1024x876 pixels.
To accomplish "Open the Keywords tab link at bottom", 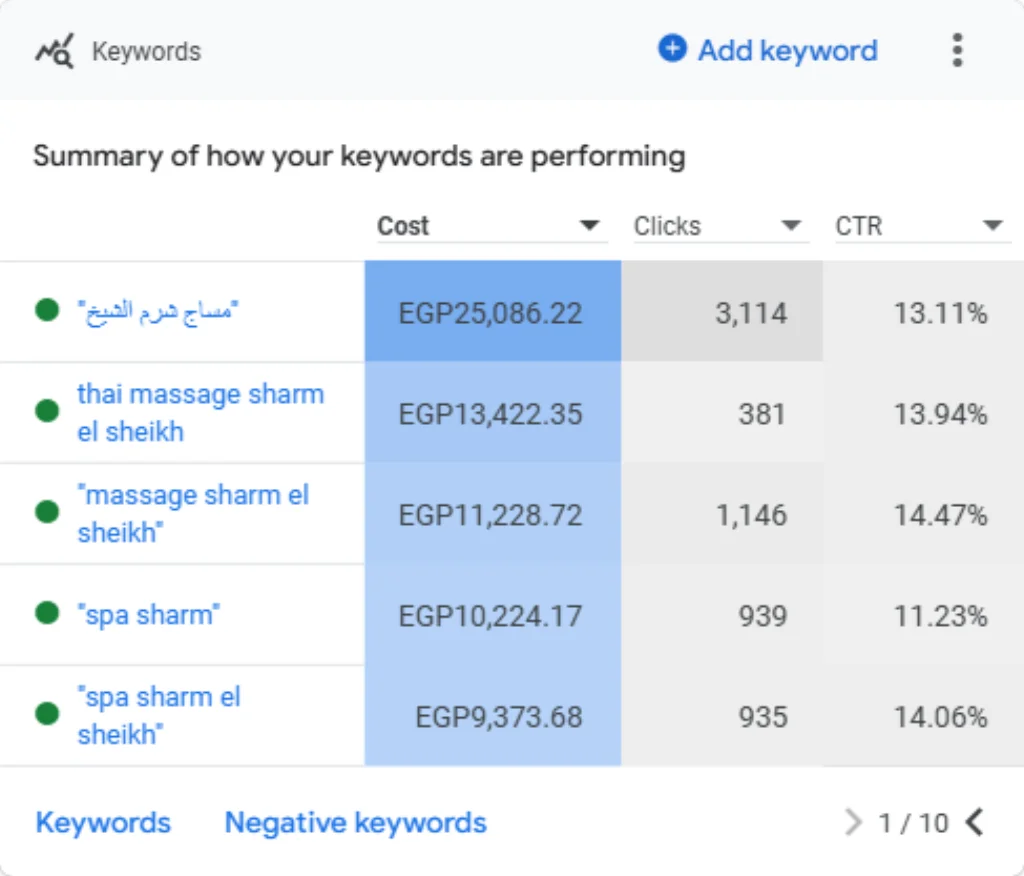I will pos(103,822).
